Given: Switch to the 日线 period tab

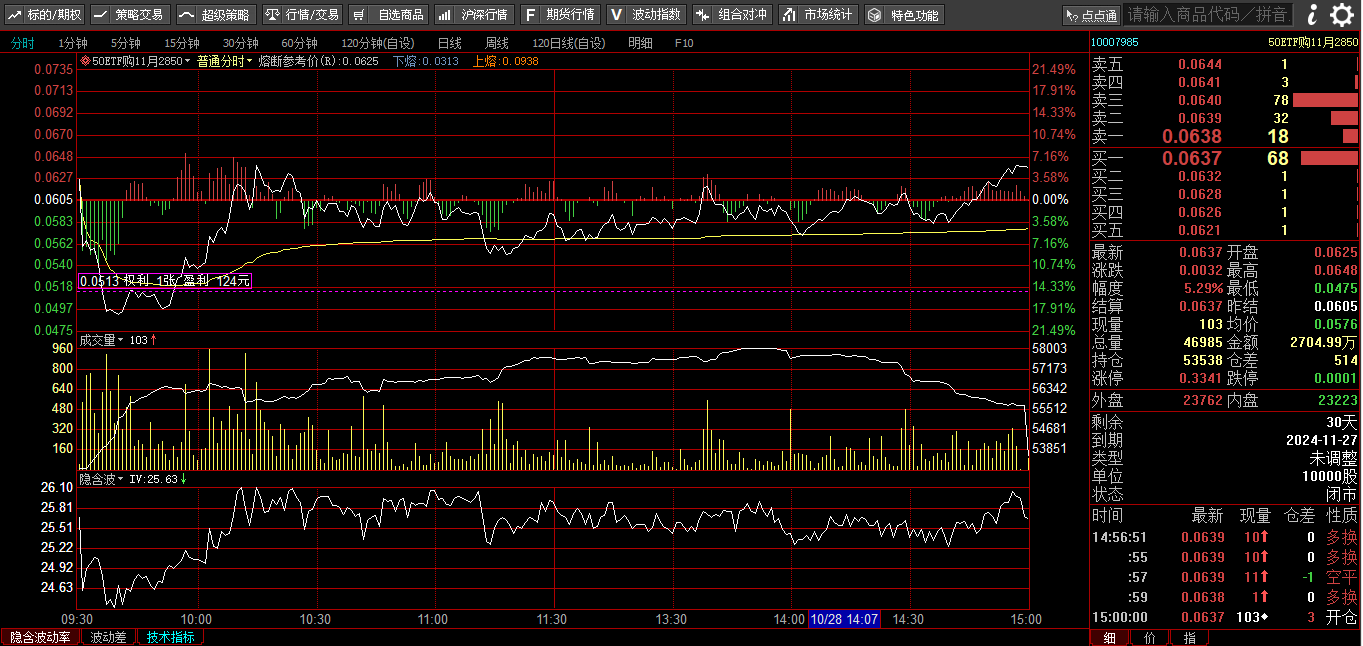Looking at the screenshot, I should pos(449,43).
